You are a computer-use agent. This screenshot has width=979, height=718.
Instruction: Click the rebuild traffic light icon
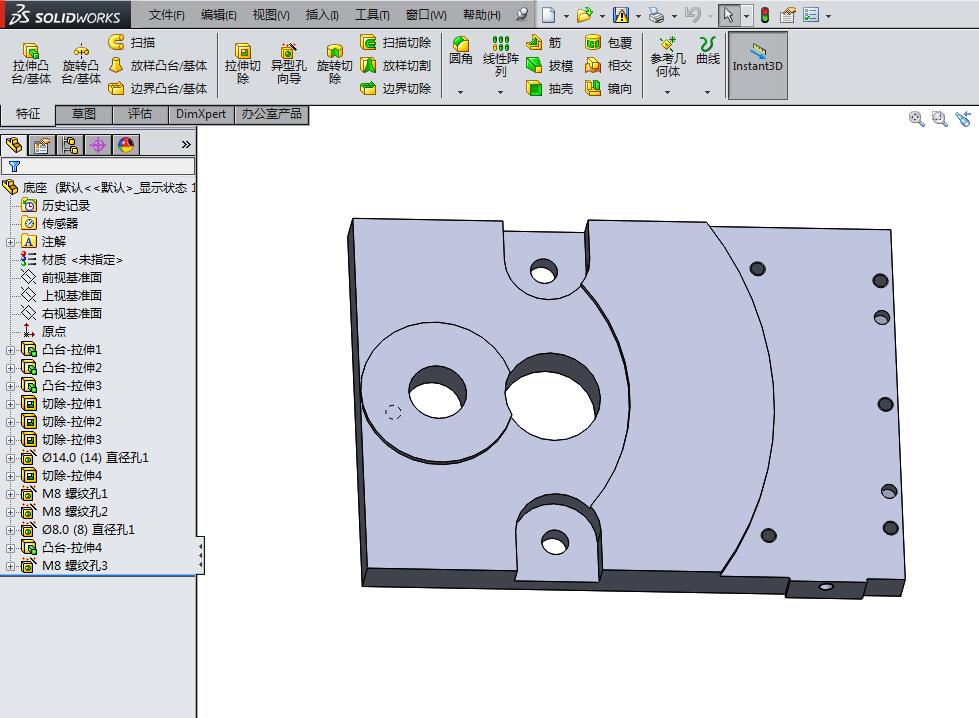(x=765, y=15)
